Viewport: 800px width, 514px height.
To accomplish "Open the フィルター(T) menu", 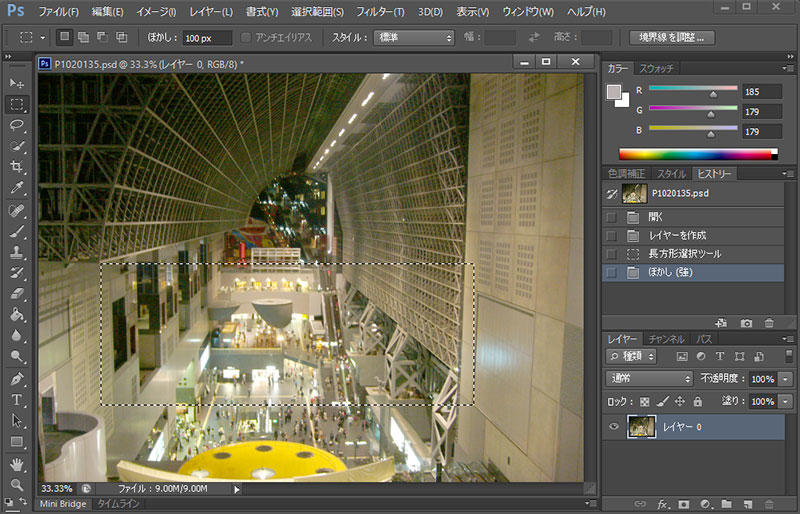I will tap(380, 12).
